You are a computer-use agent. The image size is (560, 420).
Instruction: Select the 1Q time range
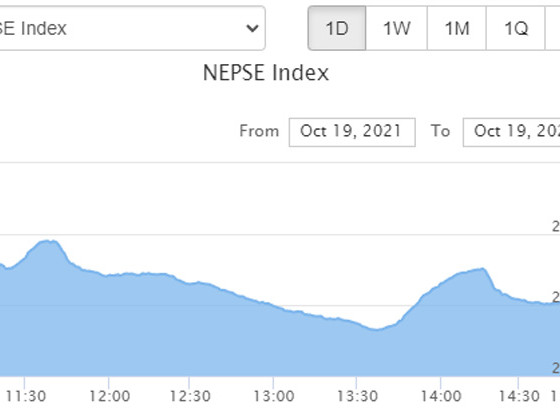click(x=516, y=28)
